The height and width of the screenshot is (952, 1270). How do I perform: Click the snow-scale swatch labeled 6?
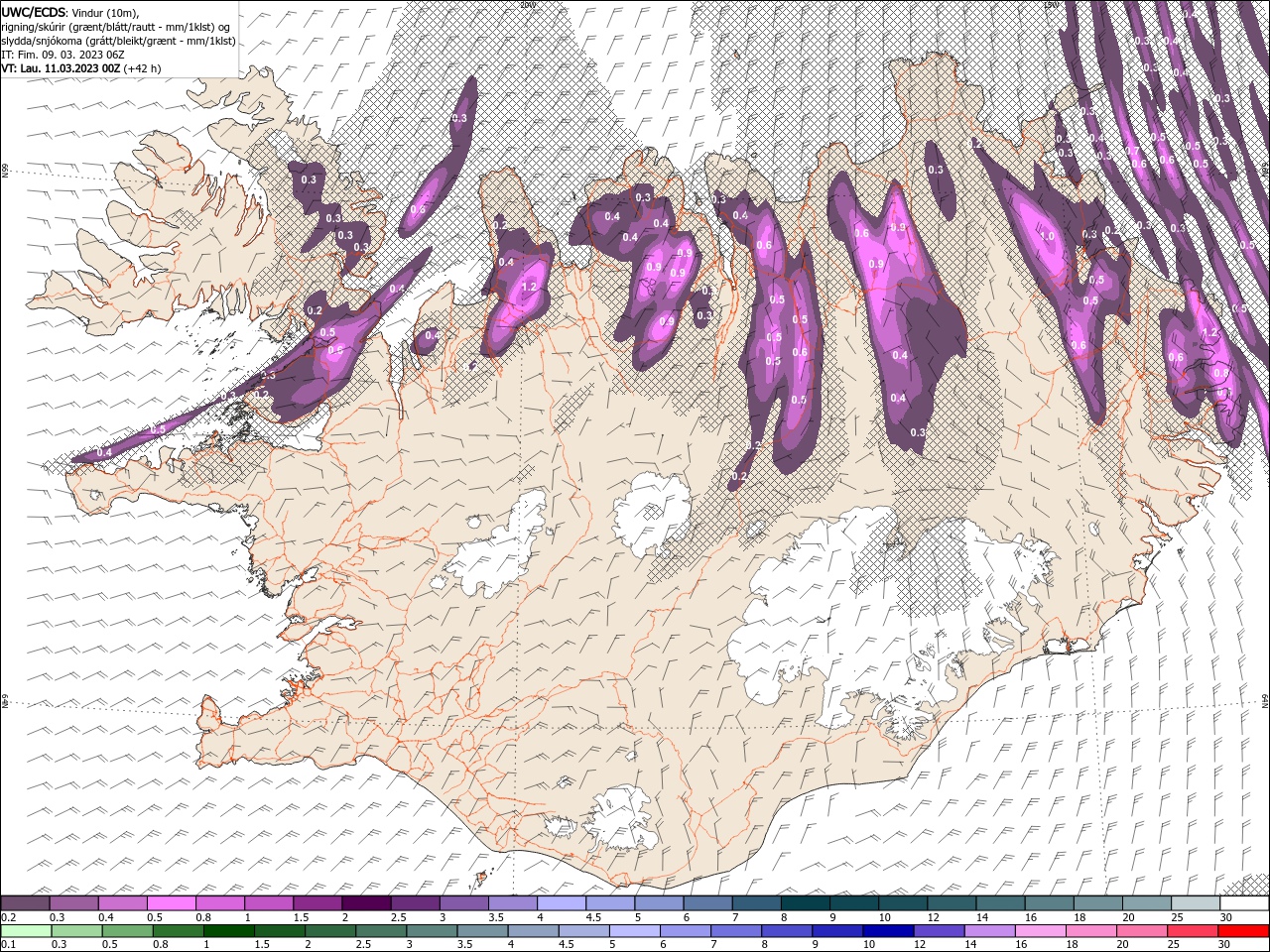[x=708, y=903]
